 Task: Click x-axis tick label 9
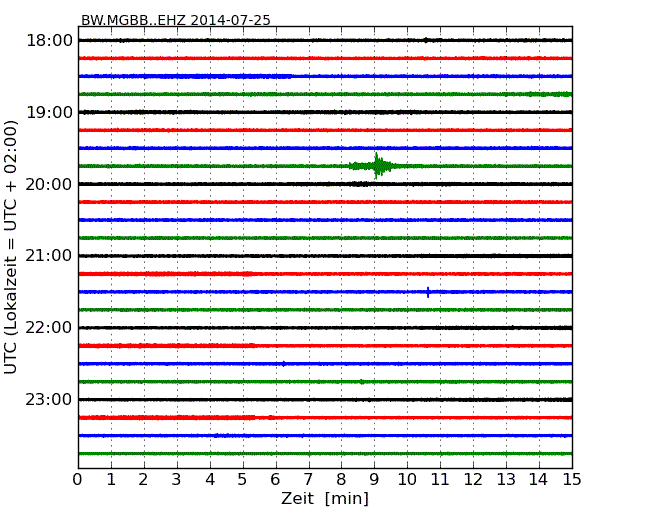point(374,480)
